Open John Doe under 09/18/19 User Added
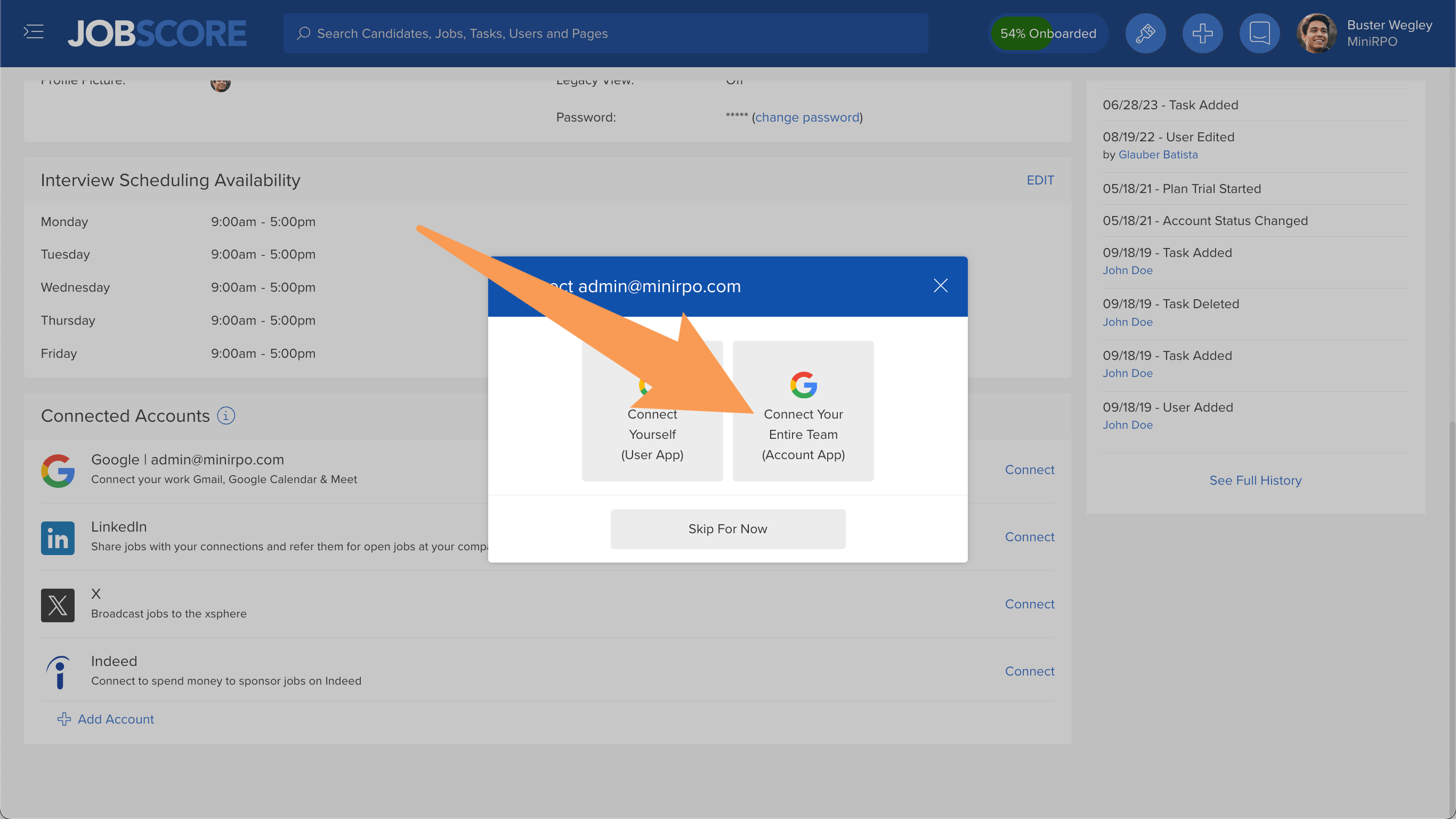The height and width of the screenshot is (819, 1456). click(1127, 425)
